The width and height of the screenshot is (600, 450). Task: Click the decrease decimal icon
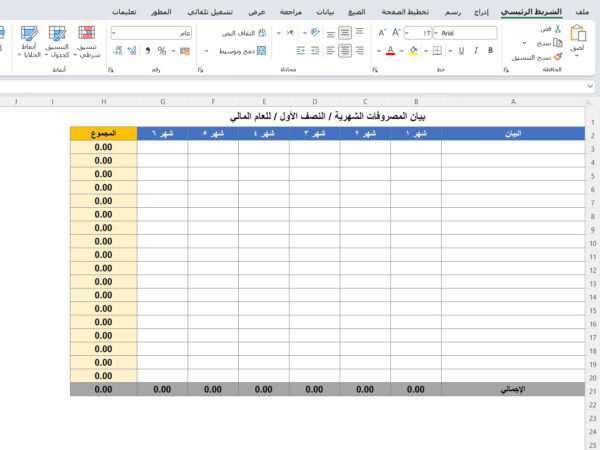(x=118, y=51)
